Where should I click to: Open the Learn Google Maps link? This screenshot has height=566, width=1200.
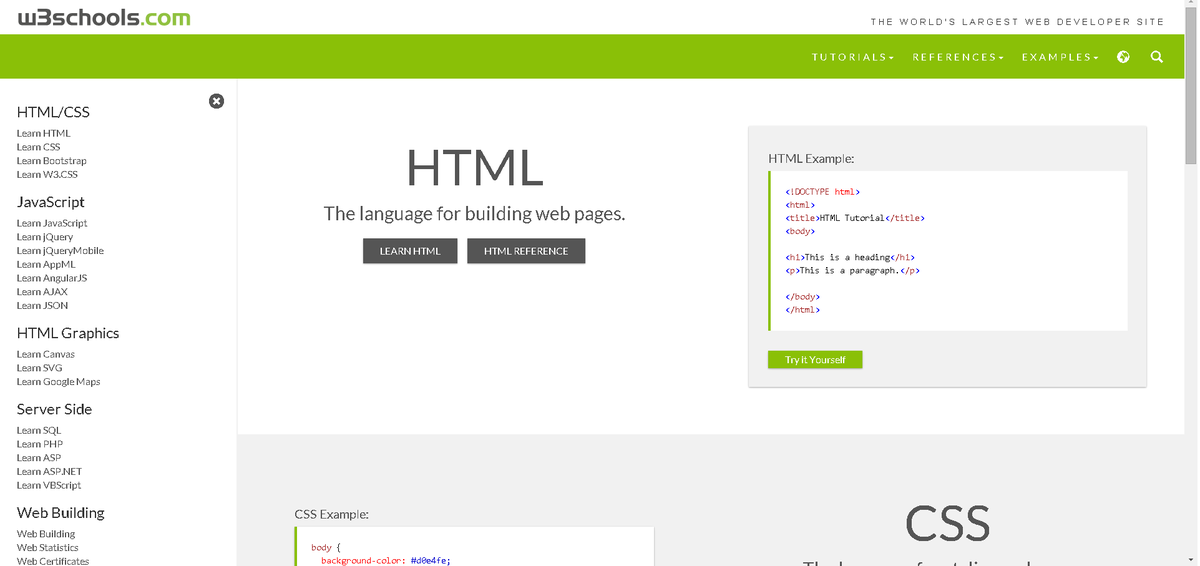click(58, 382)
